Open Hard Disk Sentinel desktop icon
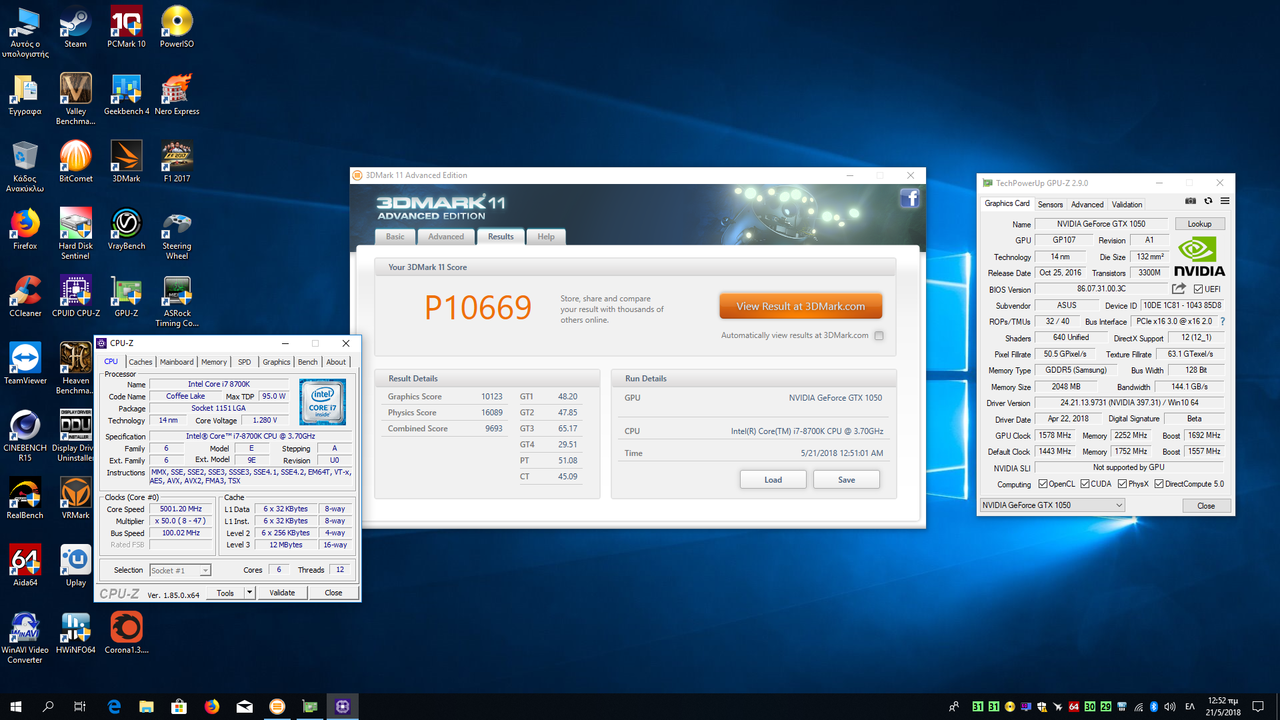Screen dimensions: 1280x720 pyautogui.click(x=75, y=233)
